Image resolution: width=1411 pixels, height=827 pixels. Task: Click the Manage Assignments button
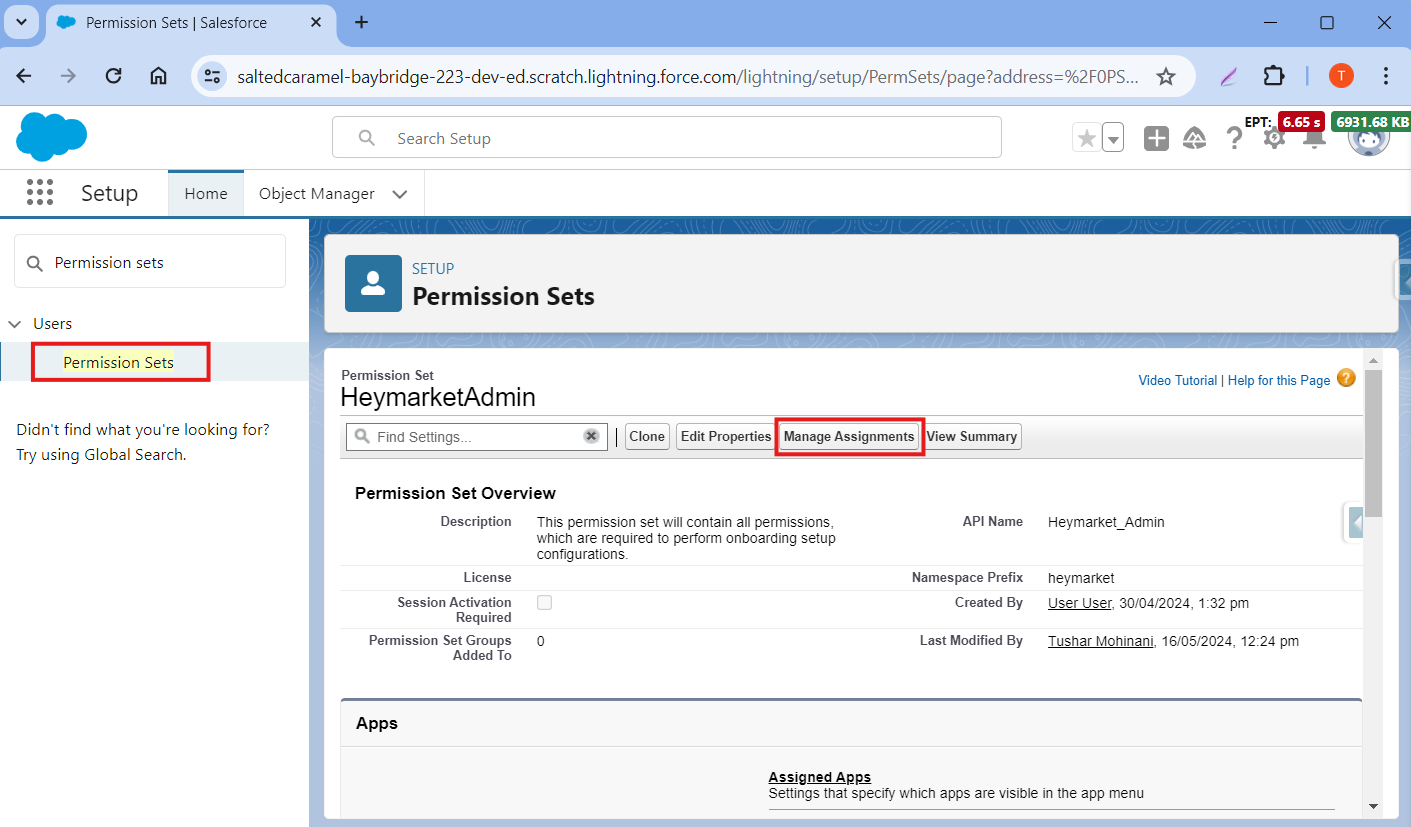(x=849, y=436)
